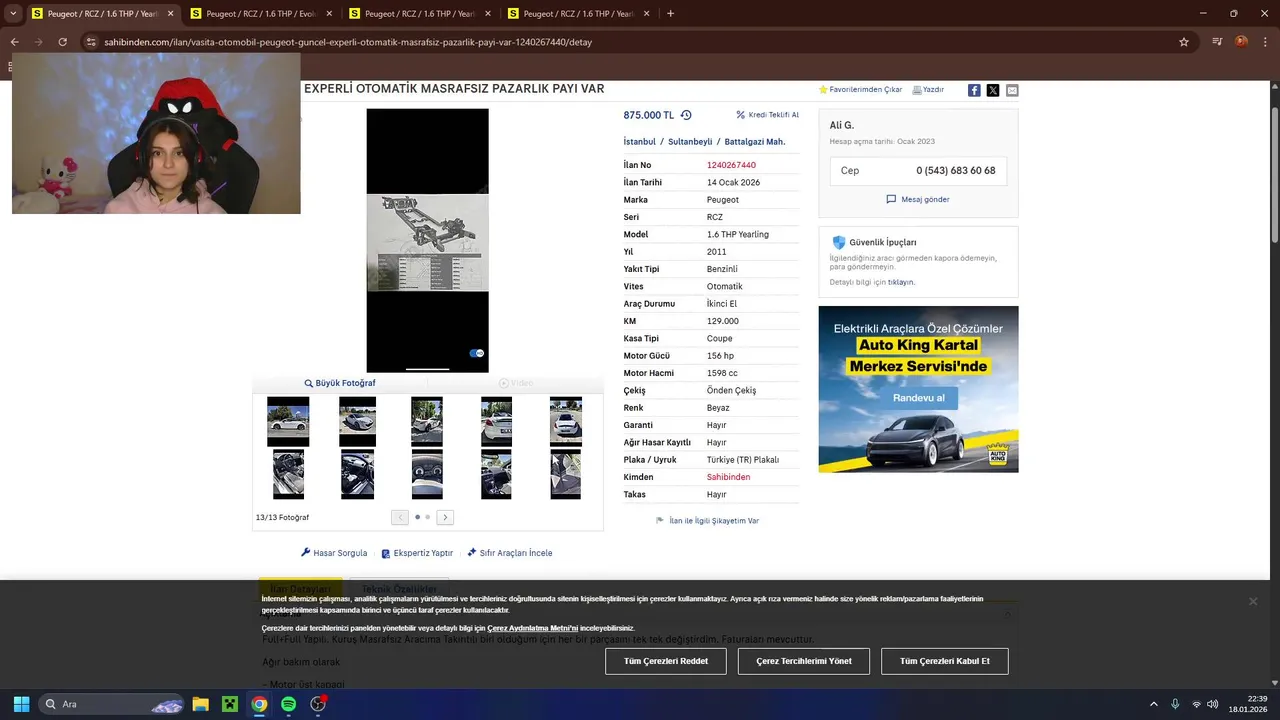Close the cookie banner with the X
The image size is (1280, 720).
coord(1252,601)
